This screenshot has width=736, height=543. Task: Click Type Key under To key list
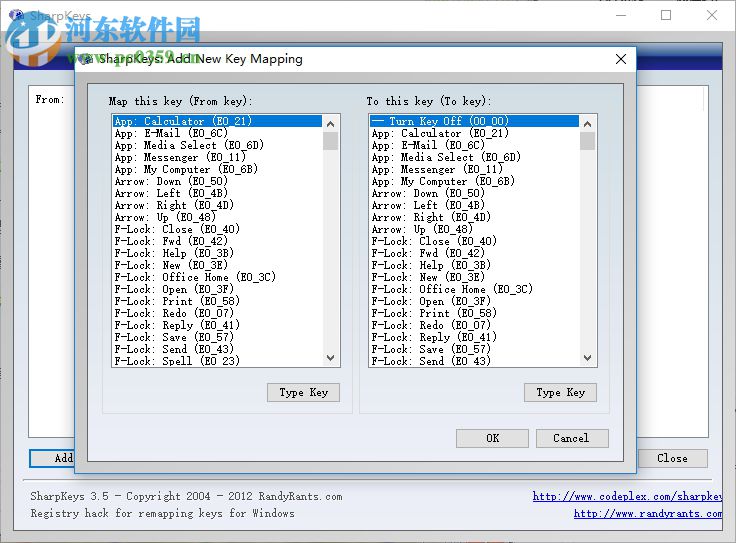click(560, 393)
